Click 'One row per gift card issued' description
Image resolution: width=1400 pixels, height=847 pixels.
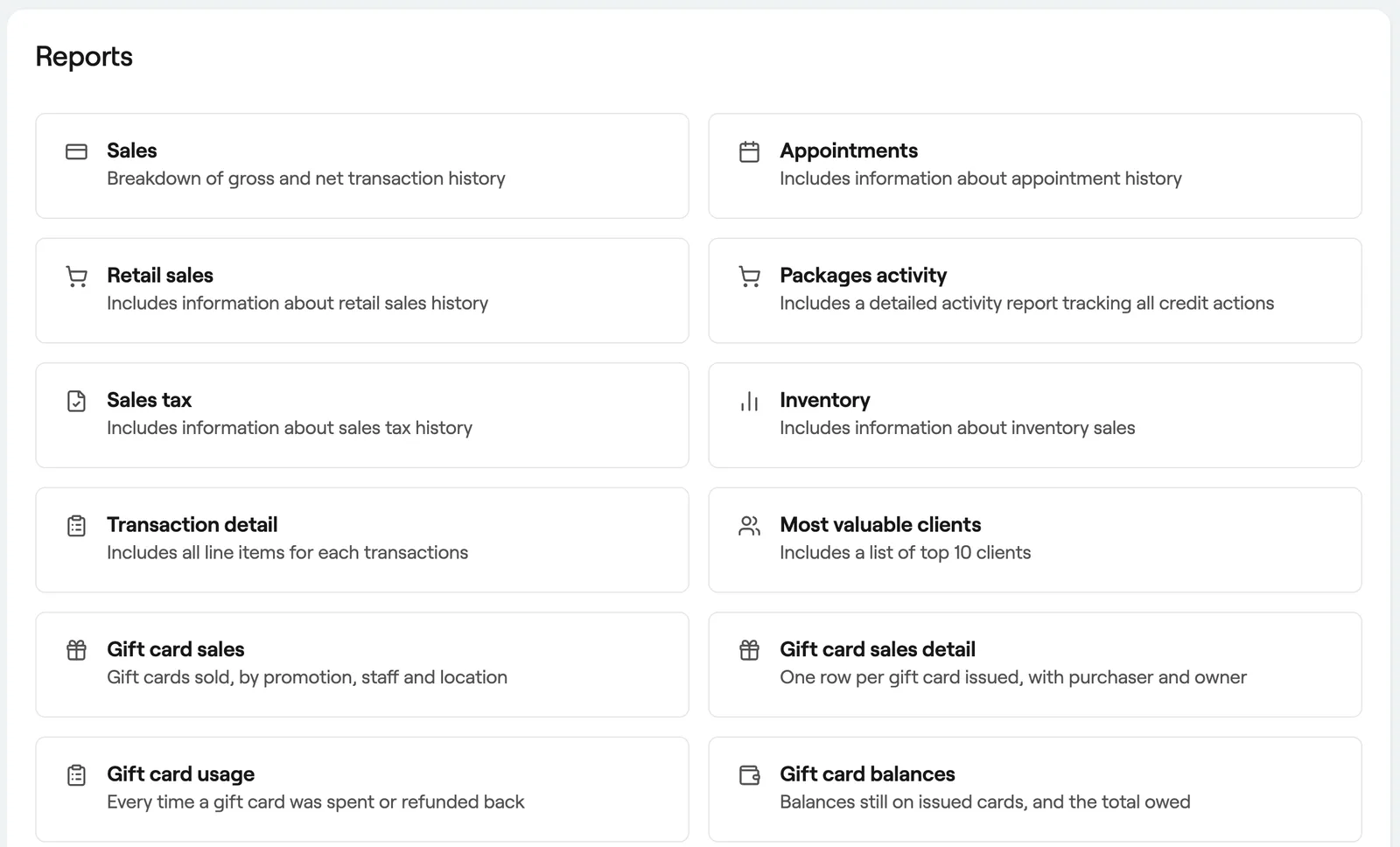pos(1013,677)
